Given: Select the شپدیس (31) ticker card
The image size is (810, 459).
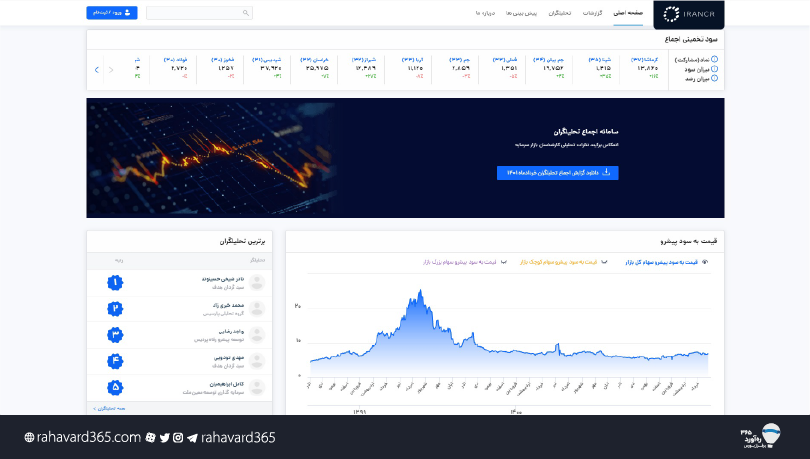Looking at the screenshot, I should point(267,68).
